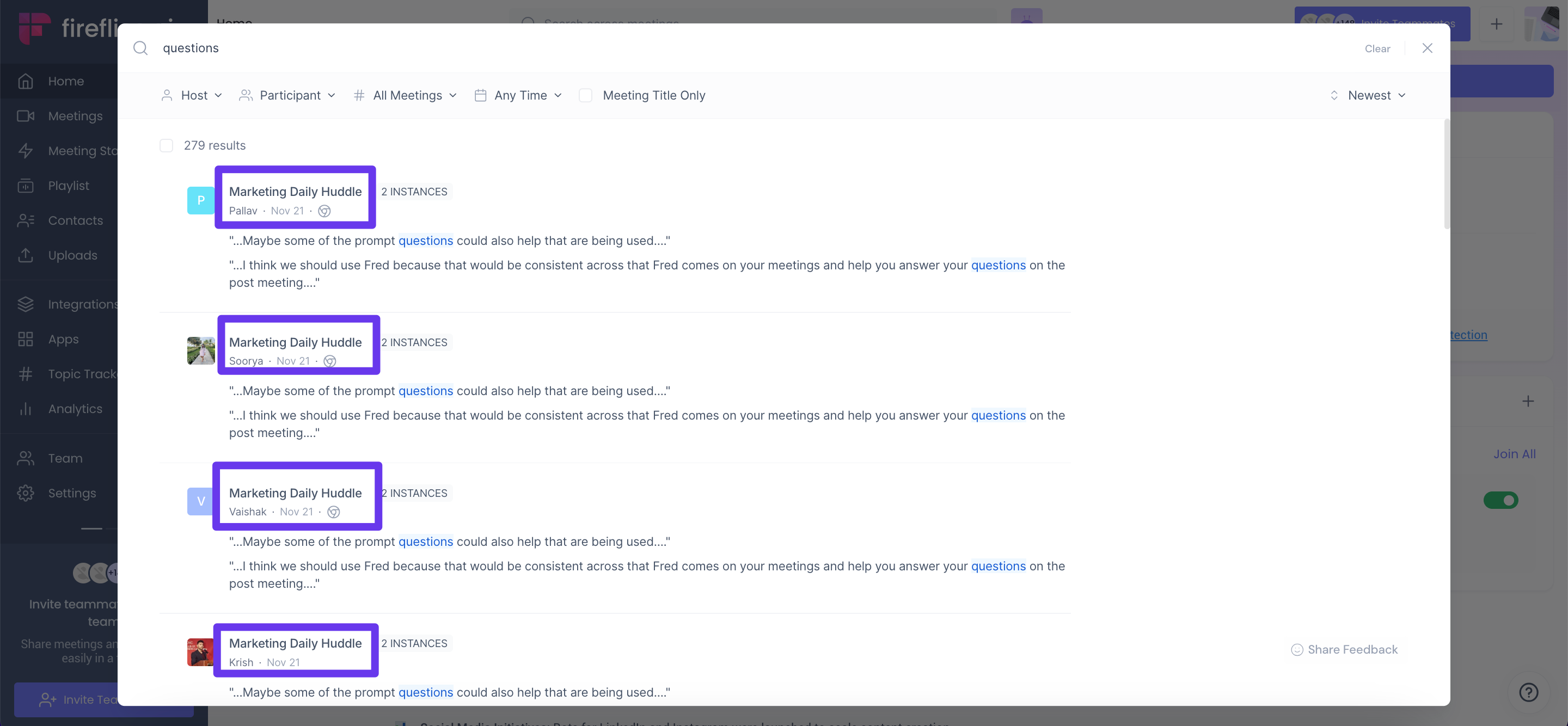Go to Home in the sidebar
Viewport: 1568px width, 726px height.
coord(66,81)
